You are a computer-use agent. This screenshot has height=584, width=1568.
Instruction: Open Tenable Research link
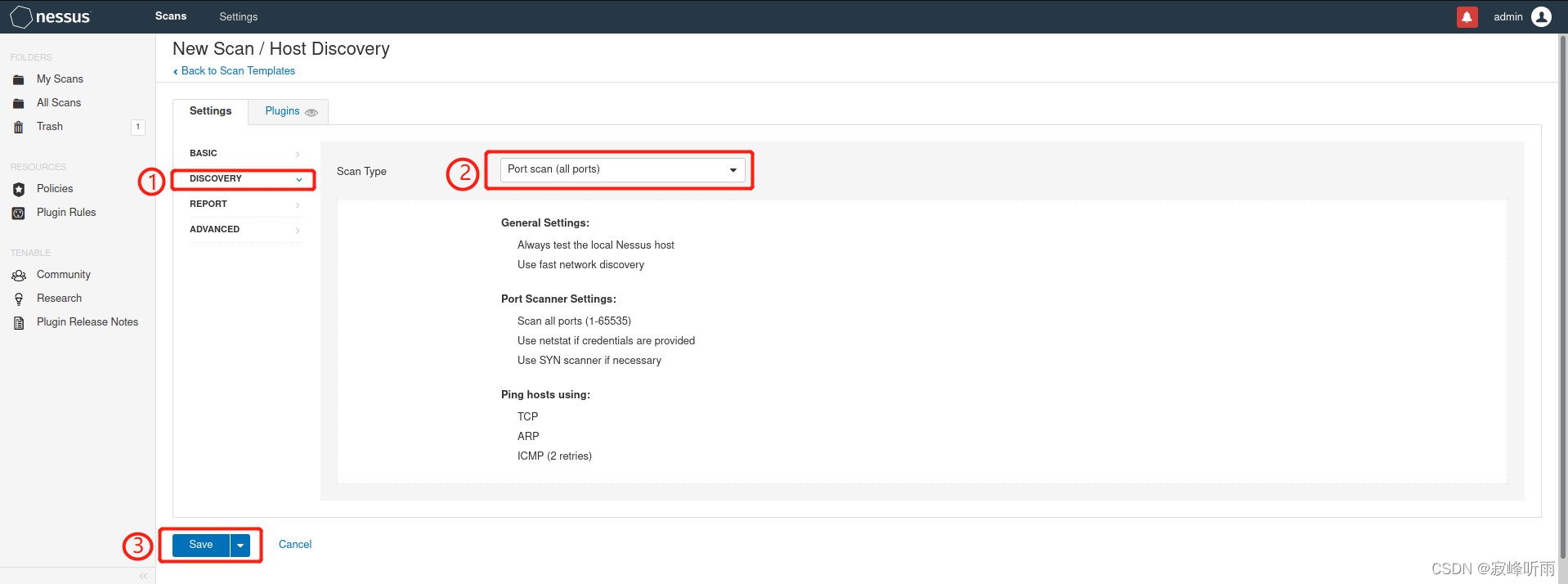coord(59,299)
